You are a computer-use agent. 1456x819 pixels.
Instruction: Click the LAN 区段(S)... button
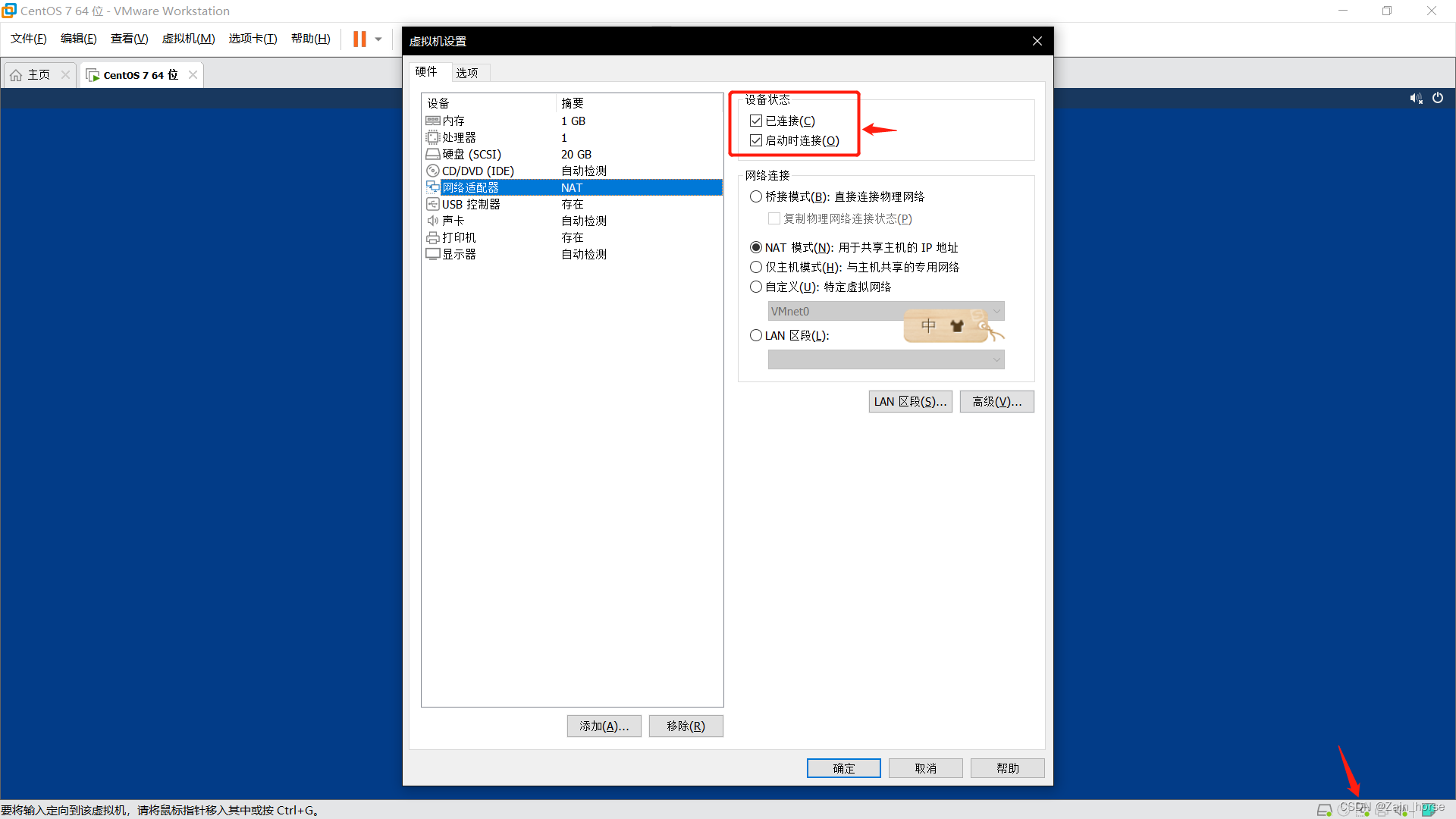pos(910,401)
